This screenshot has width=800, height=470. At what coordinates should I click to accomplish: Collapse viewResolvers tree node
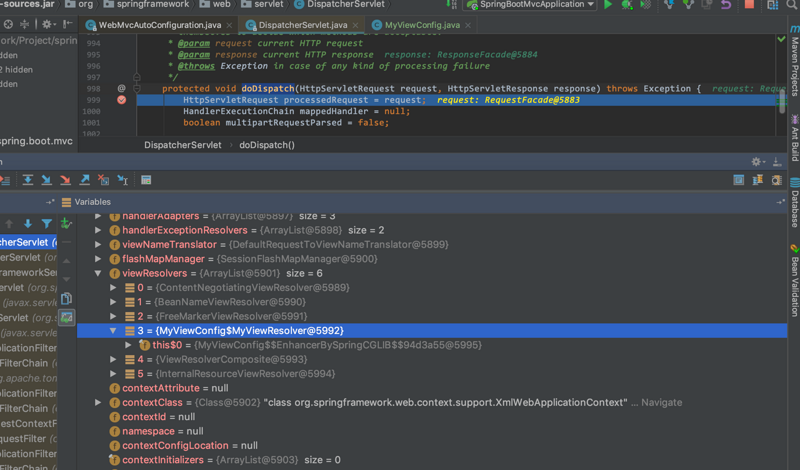pos(98,273)
